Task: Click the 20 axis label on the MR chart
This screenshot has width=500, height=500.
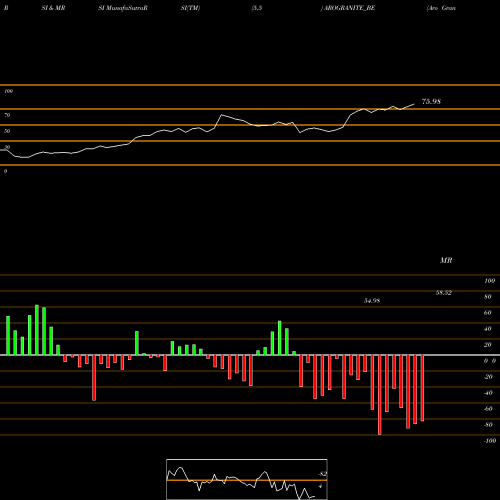Action: point(487,345)
